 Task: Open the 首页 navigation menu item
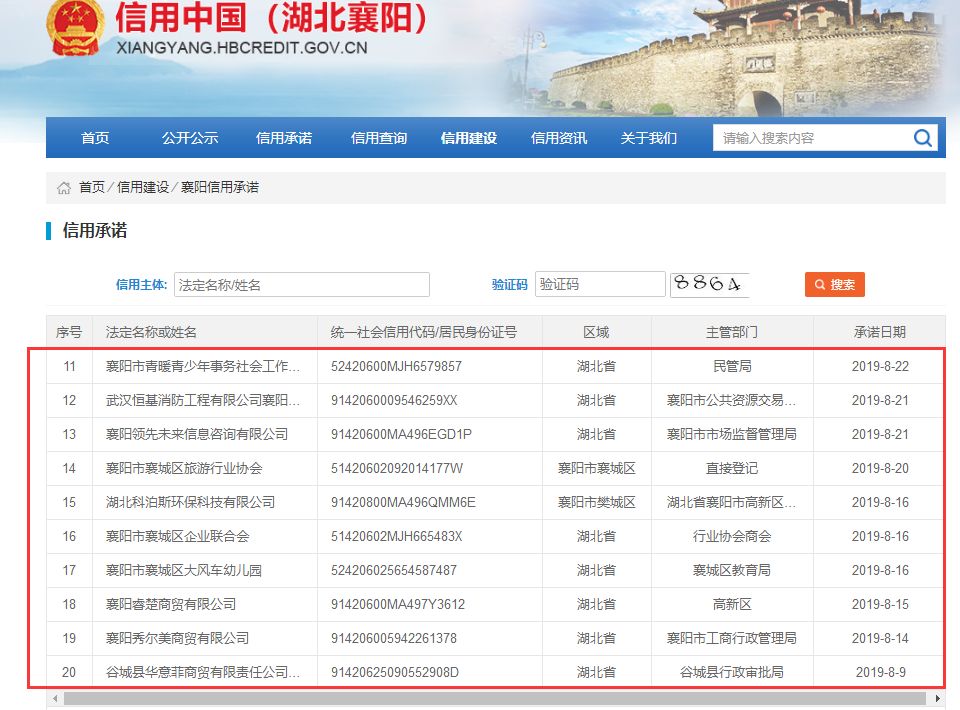[95, 138]
